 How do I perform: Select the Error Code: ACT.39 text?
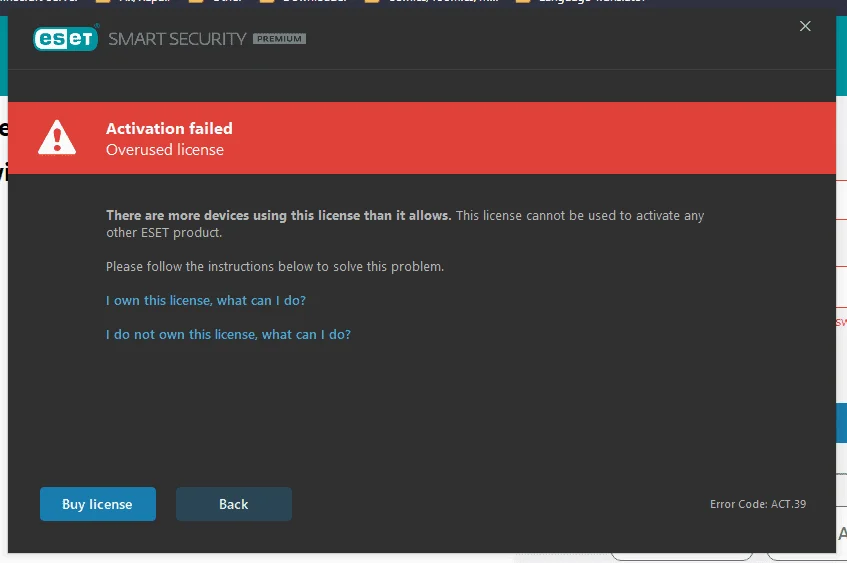coord(758,504)
